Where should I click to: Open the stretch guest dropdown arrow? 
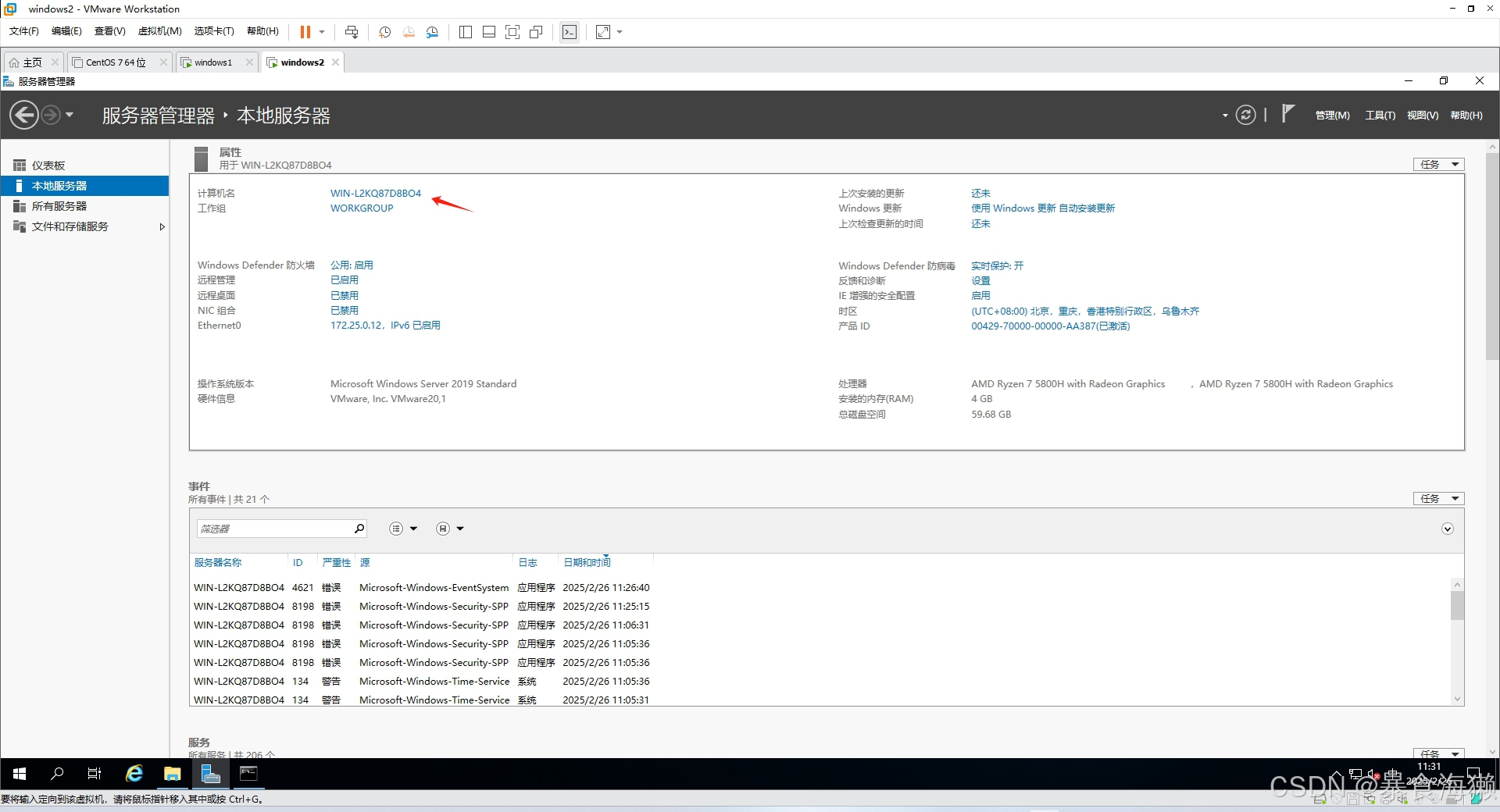(x=620, y=32)
